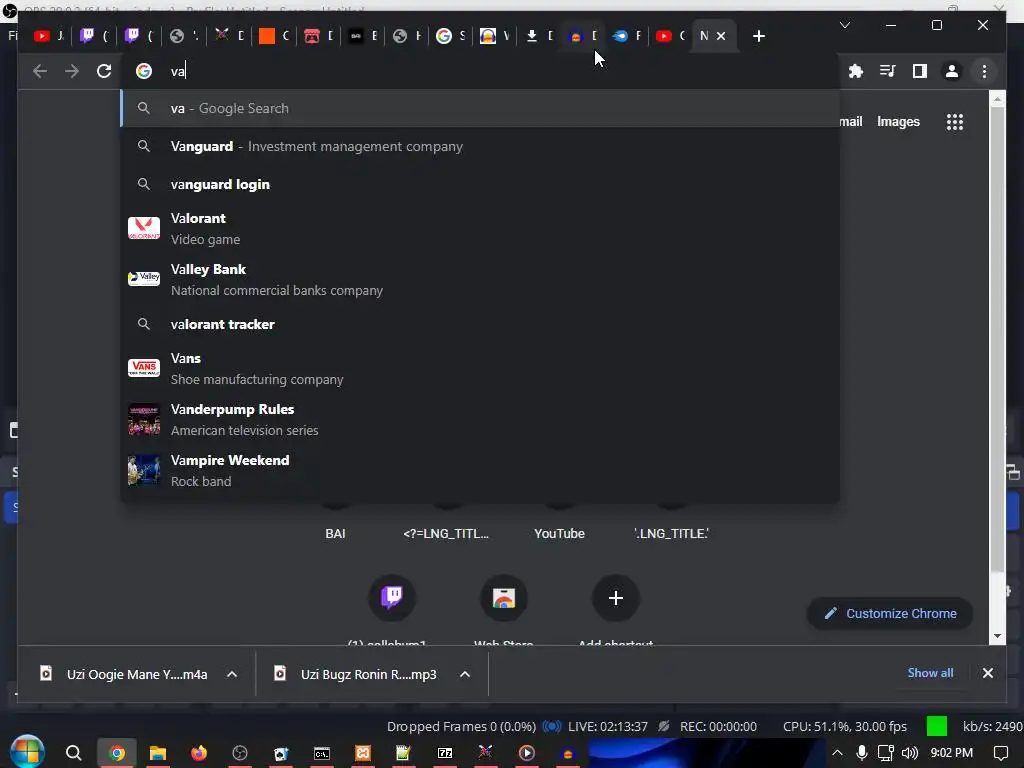The image size is (1024, 768).
Task: Close the active New Tab tab
Action: 721,36
